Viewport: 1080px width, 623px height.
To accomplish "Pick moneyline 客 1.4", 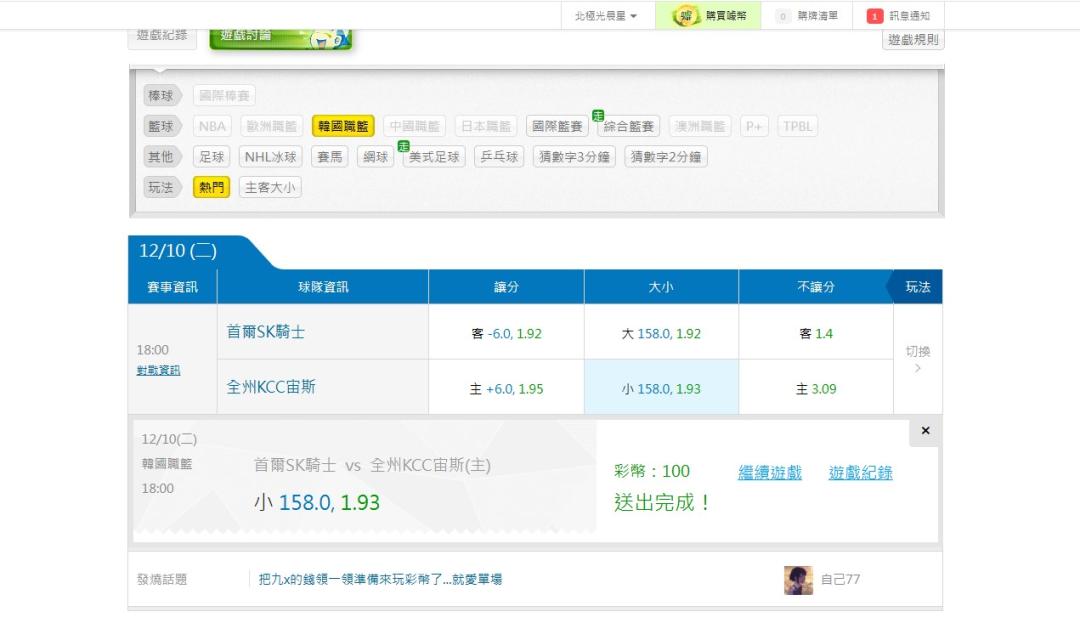I will click(x=816, y=333).
